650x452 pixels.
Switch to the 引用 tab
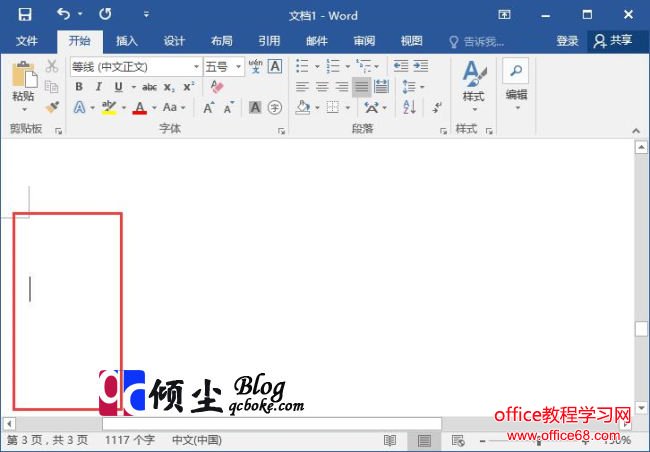coord(269,41)
